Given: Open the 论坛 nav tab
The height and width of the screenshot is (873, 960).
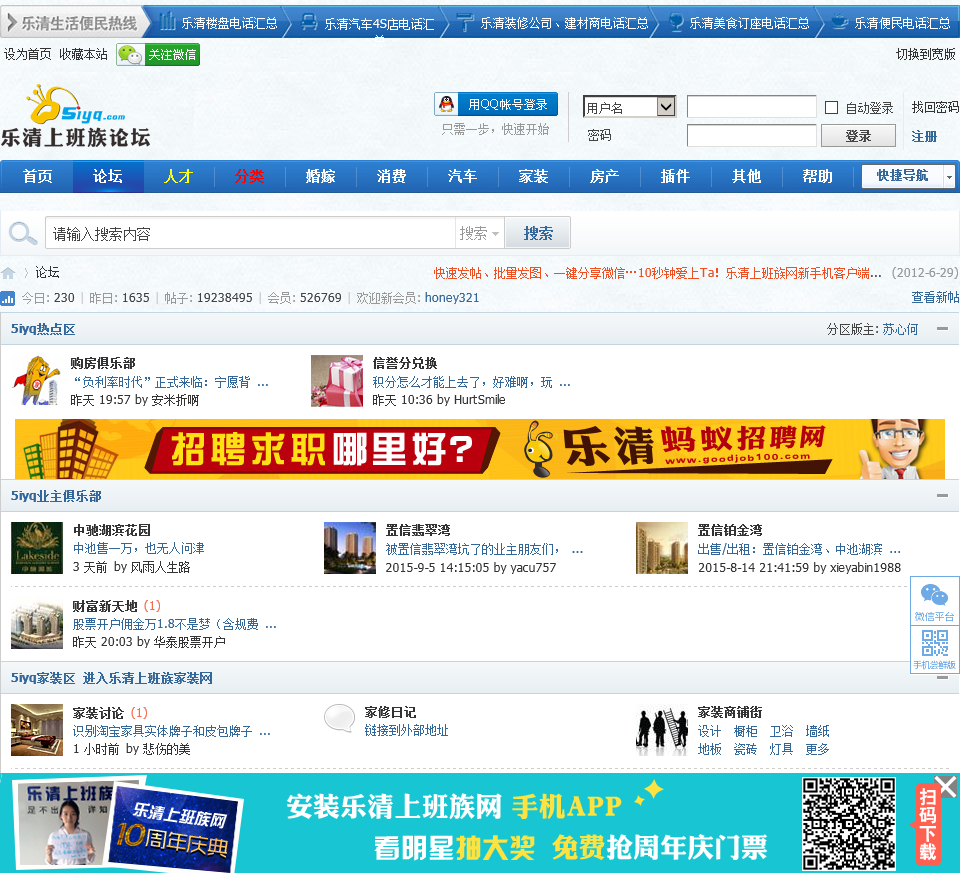Looking at the screenshot, I should [x=108, y=176].
